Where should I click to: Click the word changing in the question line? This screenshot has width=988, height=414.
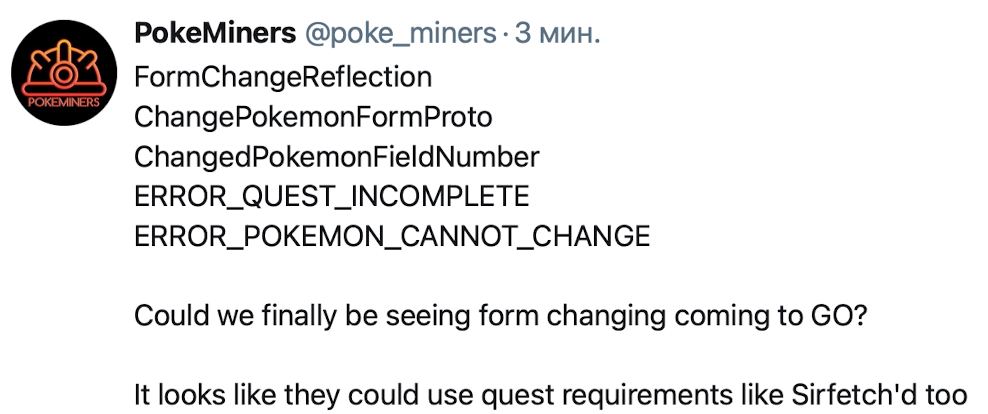(x=606, y=318)
